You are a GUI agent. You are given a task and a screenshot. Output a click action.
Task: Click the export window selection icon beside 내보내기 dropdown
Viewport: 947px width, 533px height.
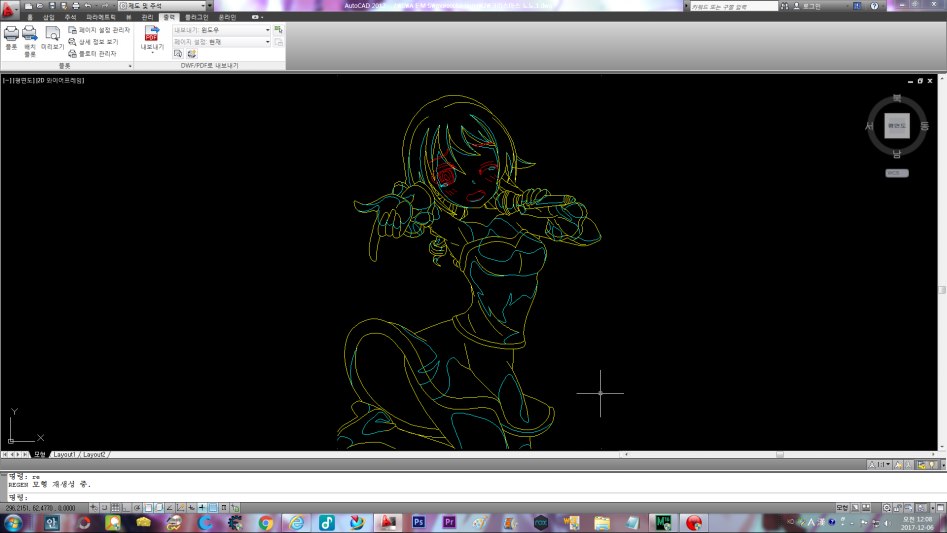pyautogui.click(x=278, y=30)
